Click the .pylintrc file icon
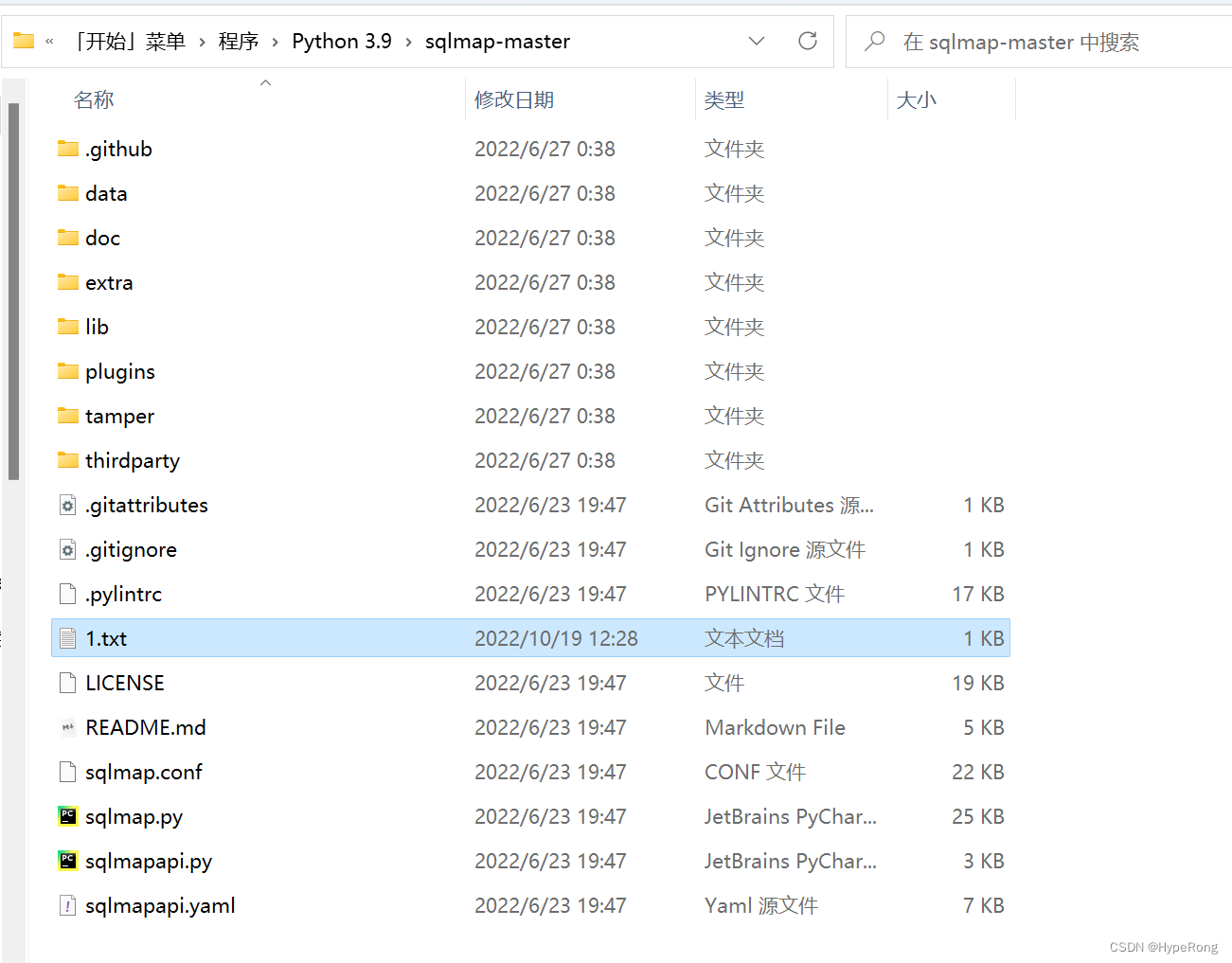Viewport: 1232px width, 963px height. point(68,594)
